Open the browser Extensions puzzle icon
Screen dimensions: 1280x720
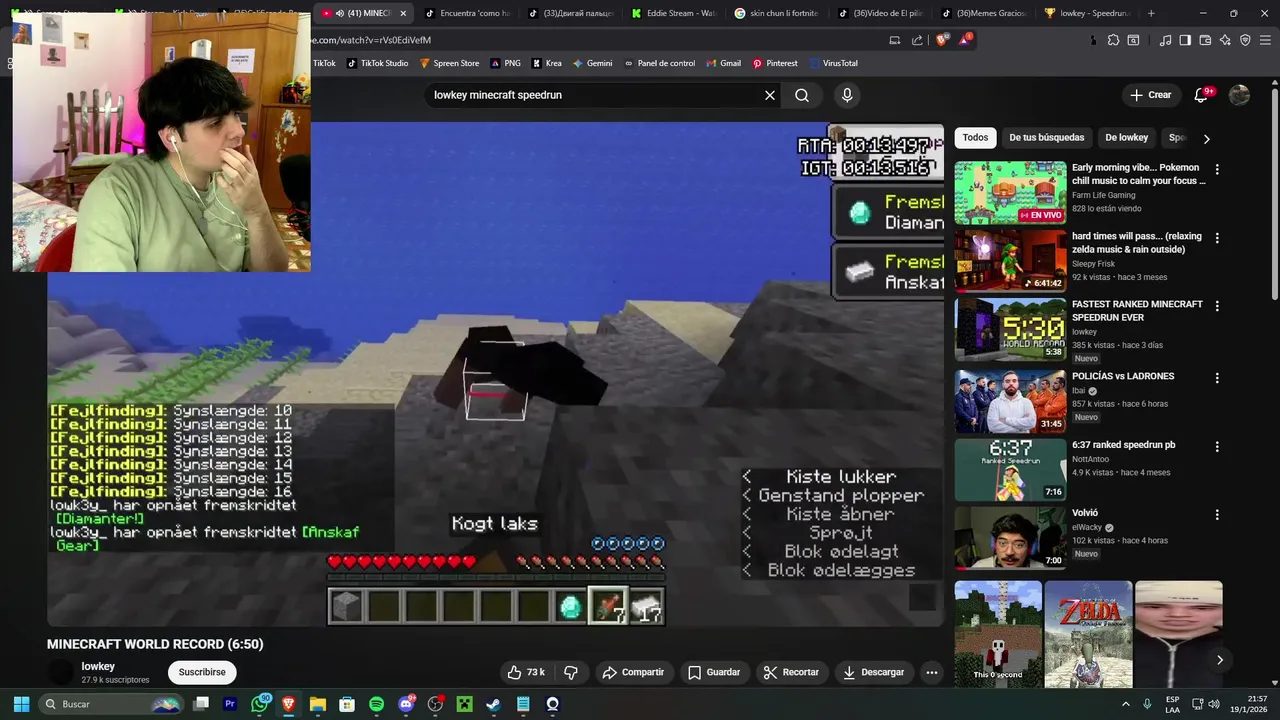click(1113, 40)
